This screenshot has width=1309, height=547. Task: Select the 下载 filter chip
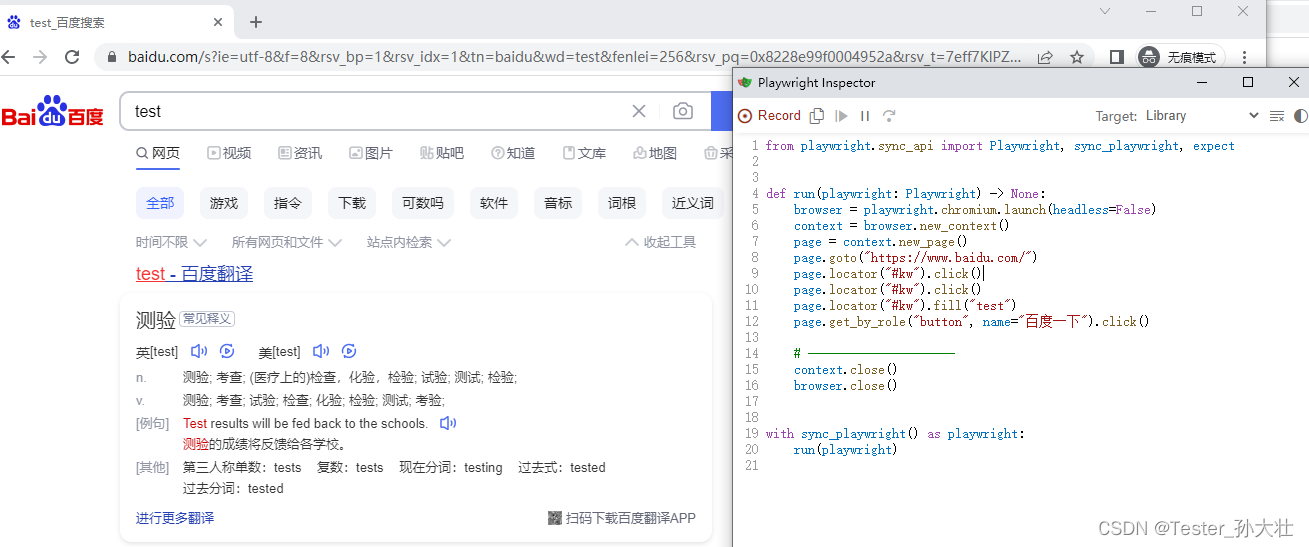352,203
